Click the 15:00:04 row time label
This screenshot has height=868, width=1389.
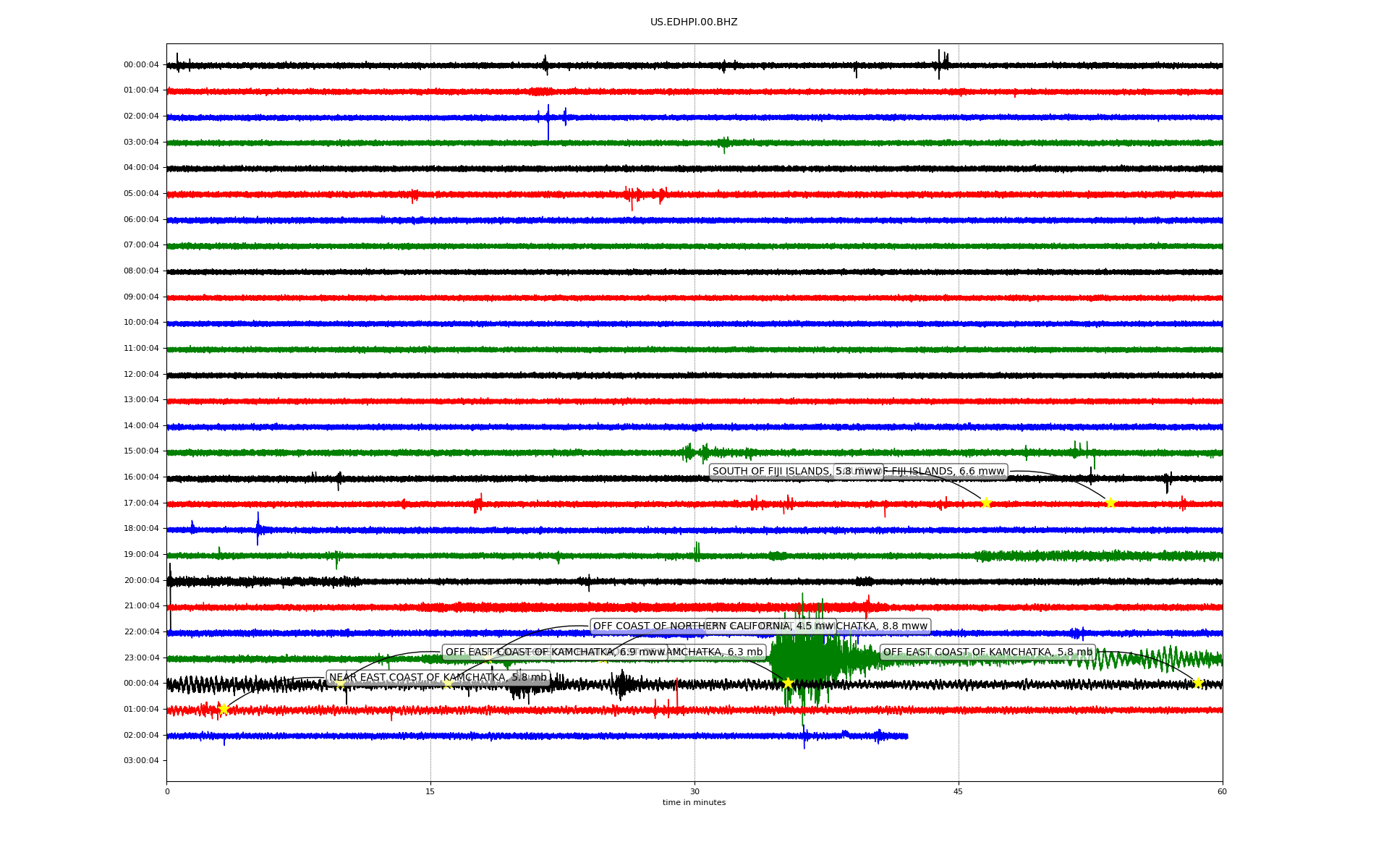point(141,451)
